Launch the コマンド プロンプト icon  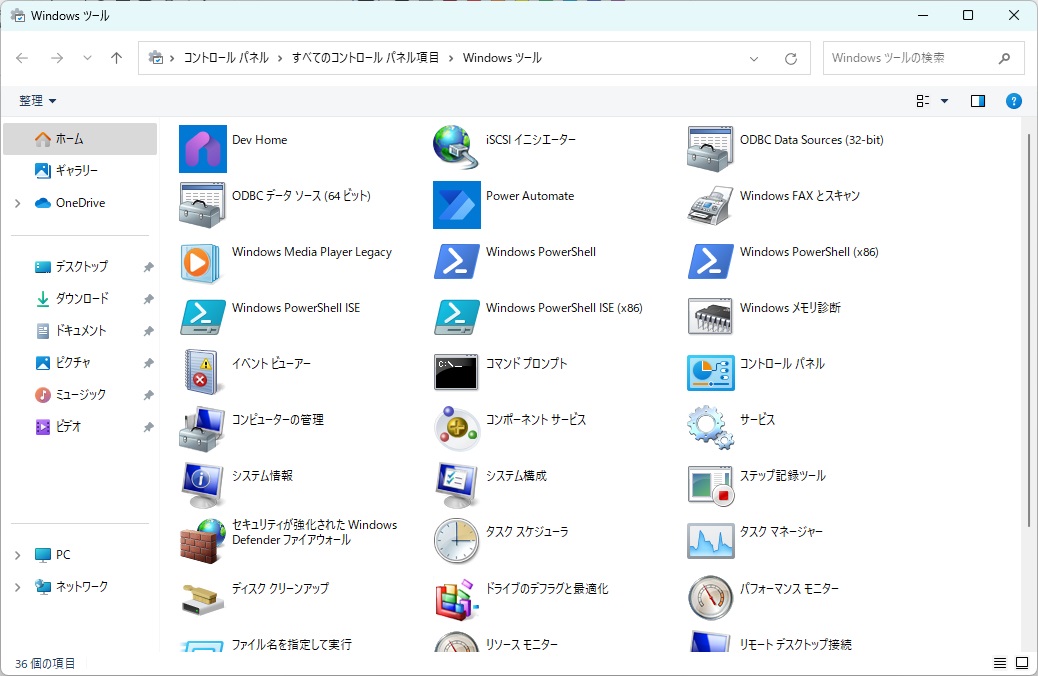(x=456, y=372)
